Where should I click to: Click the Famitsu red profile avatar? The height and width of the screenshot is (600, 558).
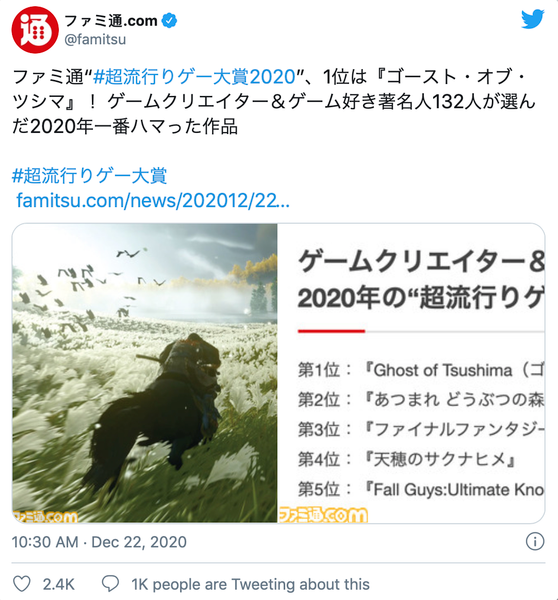coord(35,30)
